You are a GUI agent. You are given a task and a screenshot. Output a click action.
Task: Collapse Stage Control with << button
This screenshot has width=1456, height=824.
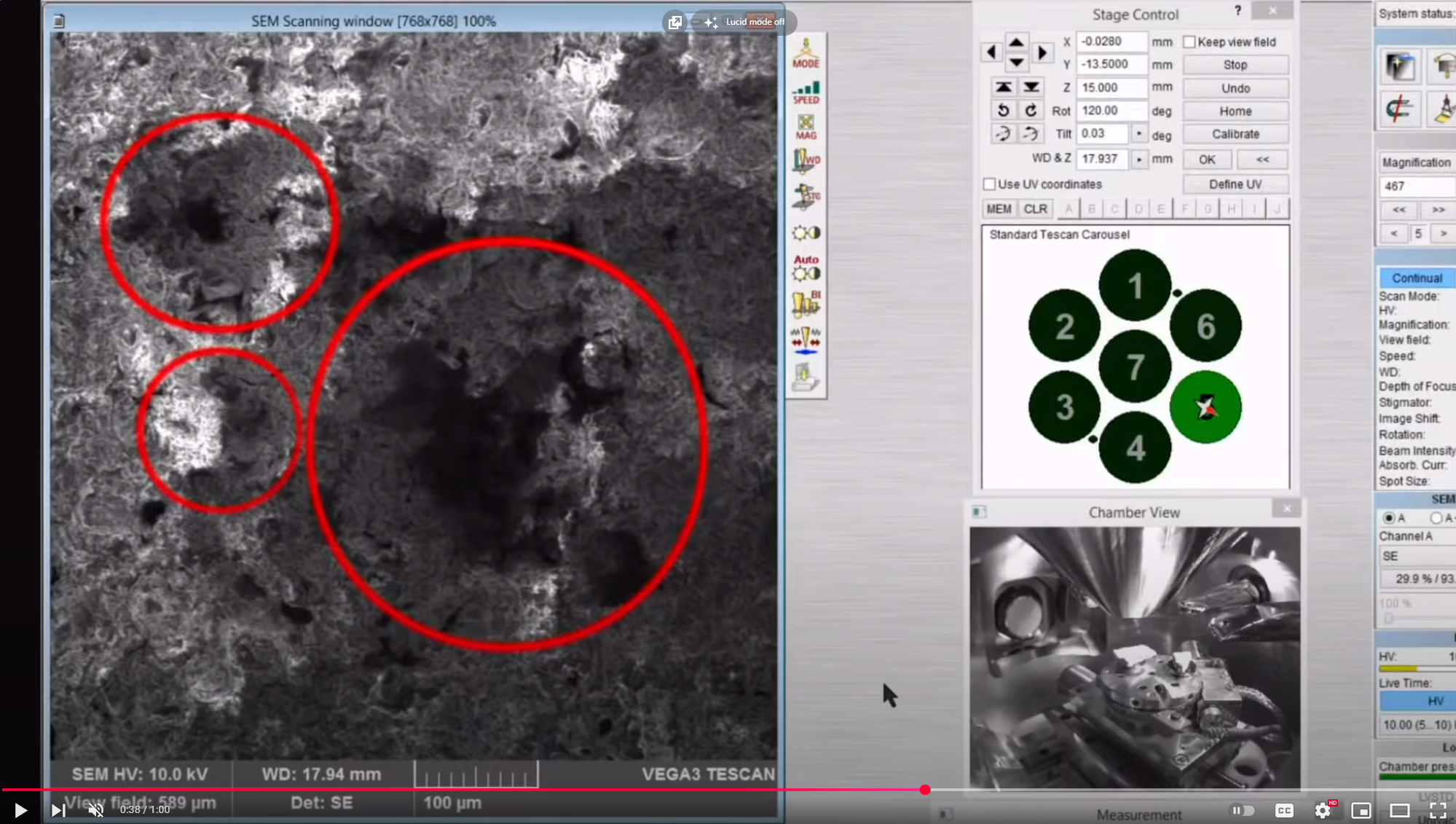pos(1262,160)
